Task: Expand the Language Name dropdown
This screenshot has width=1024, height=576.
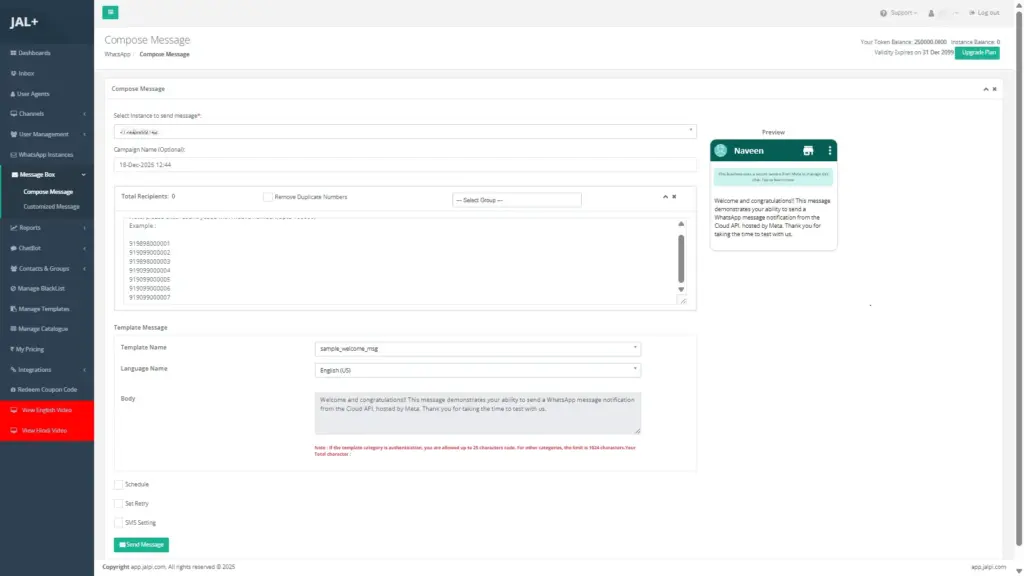Action: click(477, 368)
